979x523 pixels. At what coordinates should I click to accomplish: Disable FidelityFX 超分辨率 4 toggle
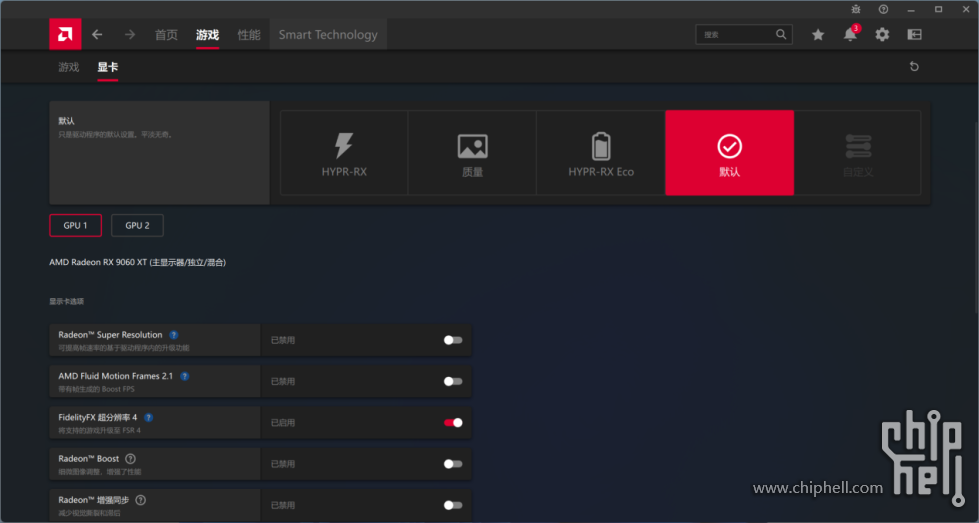point(453,423)
